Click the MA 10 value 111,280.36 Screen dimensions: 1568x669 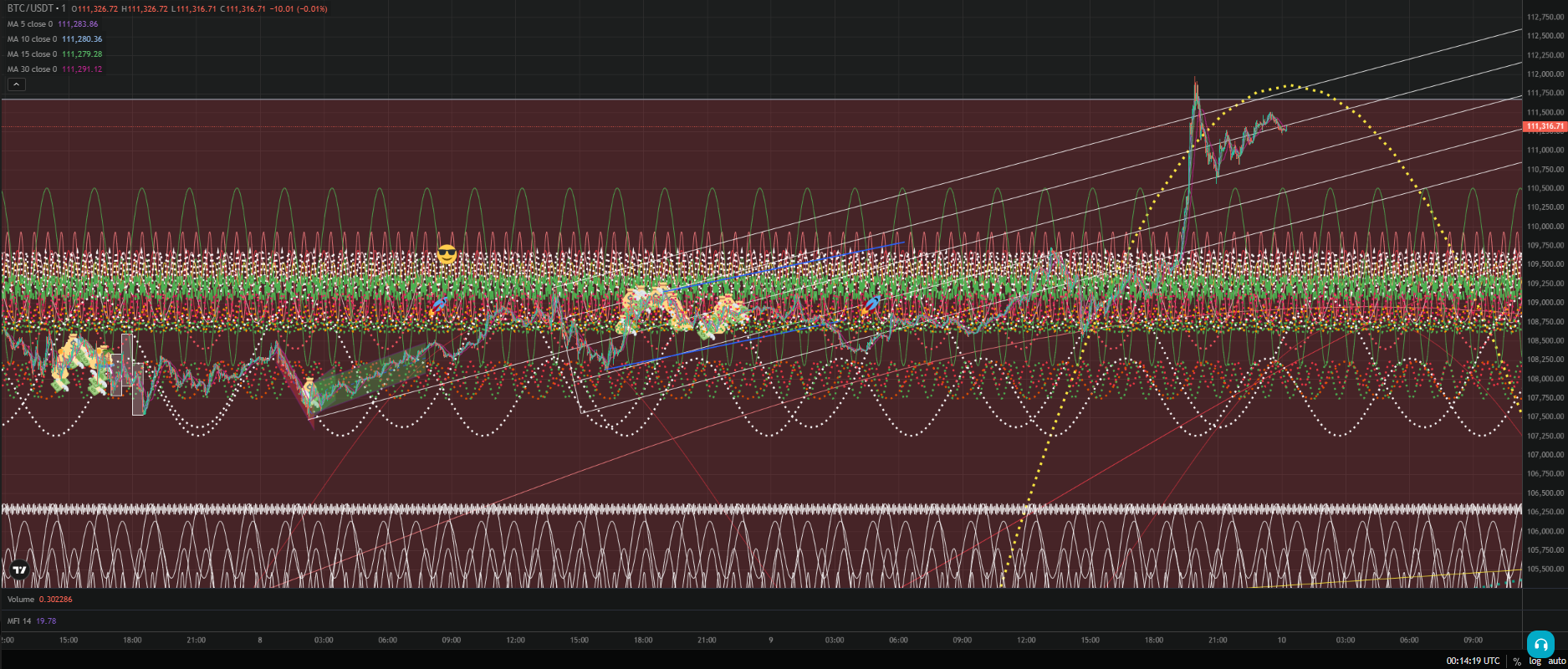(x=82, y=39)
